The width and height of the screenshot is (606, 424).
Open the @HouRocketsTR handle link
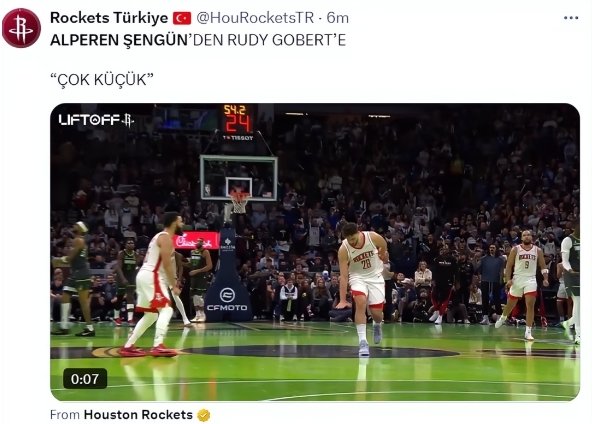pyautogui.click(x=255, y=18)
